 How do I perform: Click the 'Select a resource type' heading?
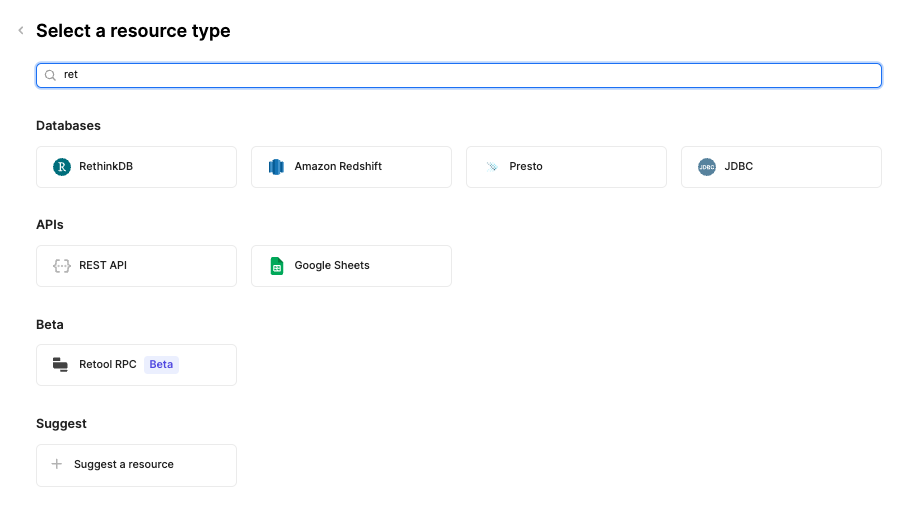[x=133, y=30]
